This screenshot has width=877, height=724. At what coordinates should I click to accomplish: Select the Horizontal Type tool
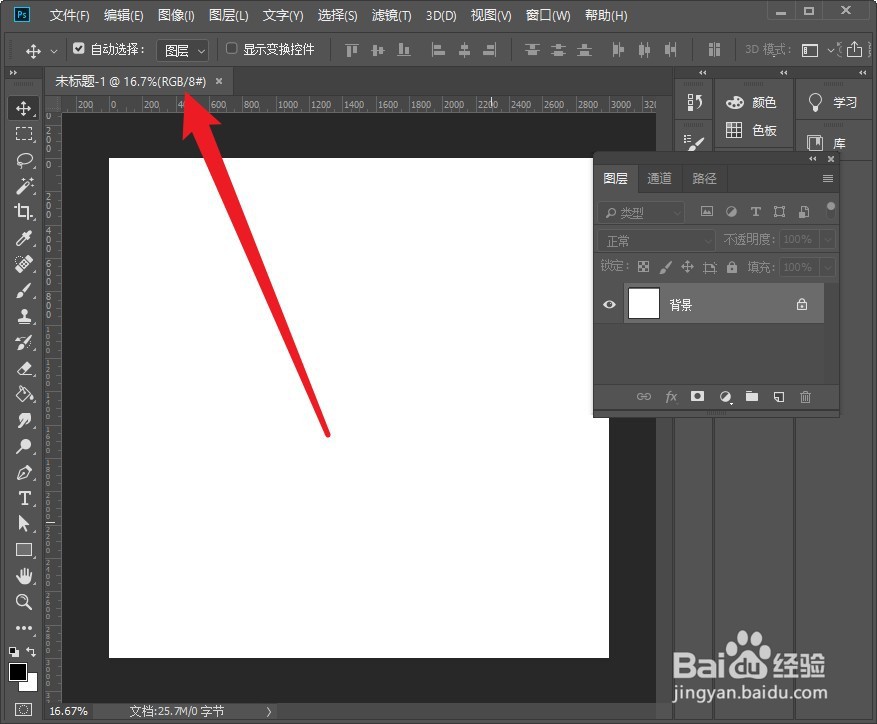click(23, 498)
